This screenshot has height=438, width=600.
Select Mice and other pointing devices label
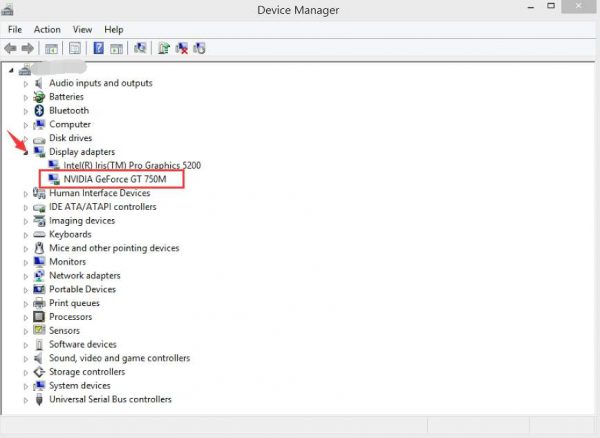(x=114, y=248)
